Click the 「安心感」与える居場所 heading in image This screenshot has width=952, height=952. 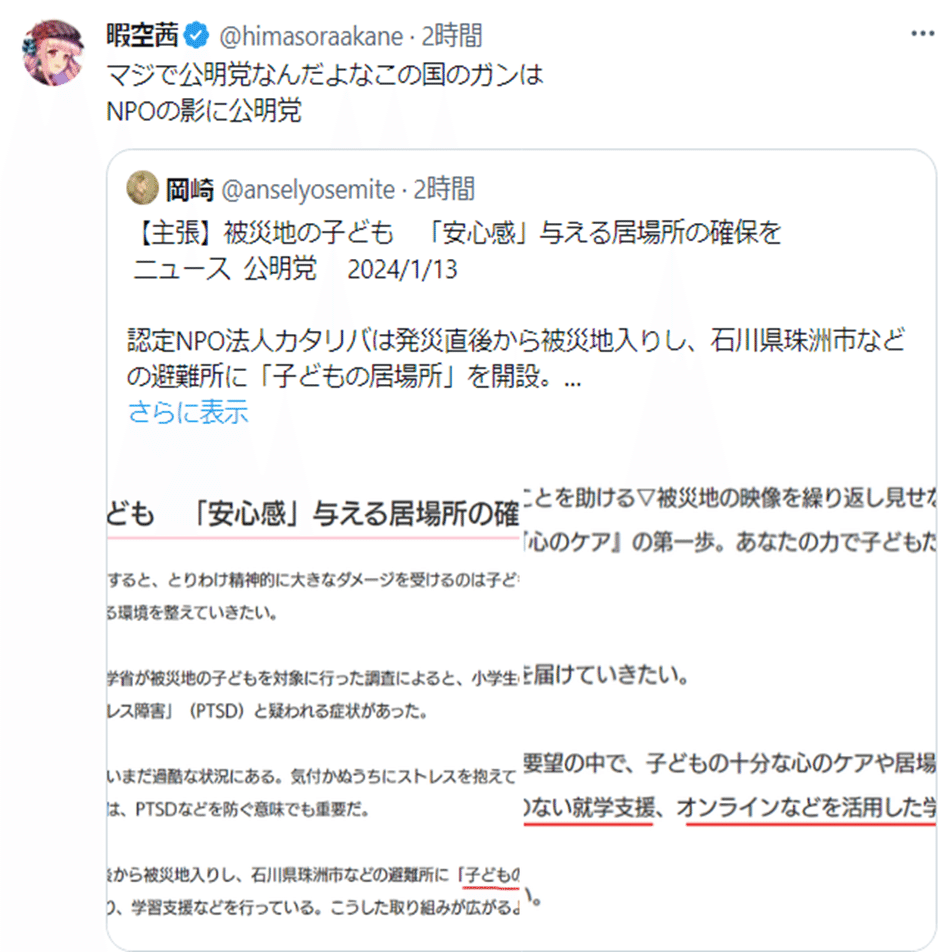(353, 514)
